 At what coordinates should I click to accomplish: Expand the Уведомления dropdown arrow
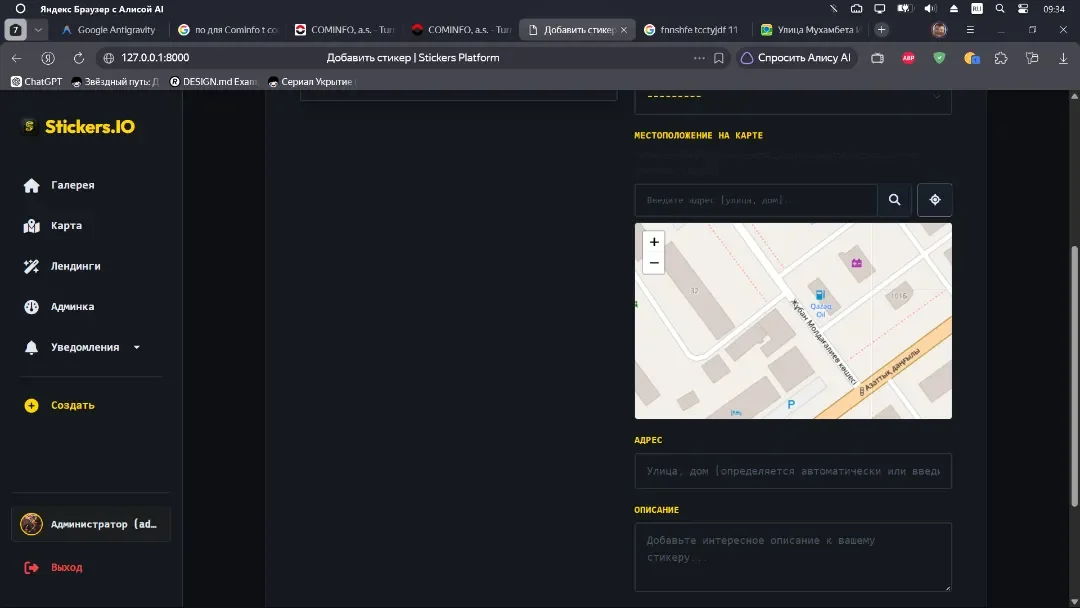136,347
